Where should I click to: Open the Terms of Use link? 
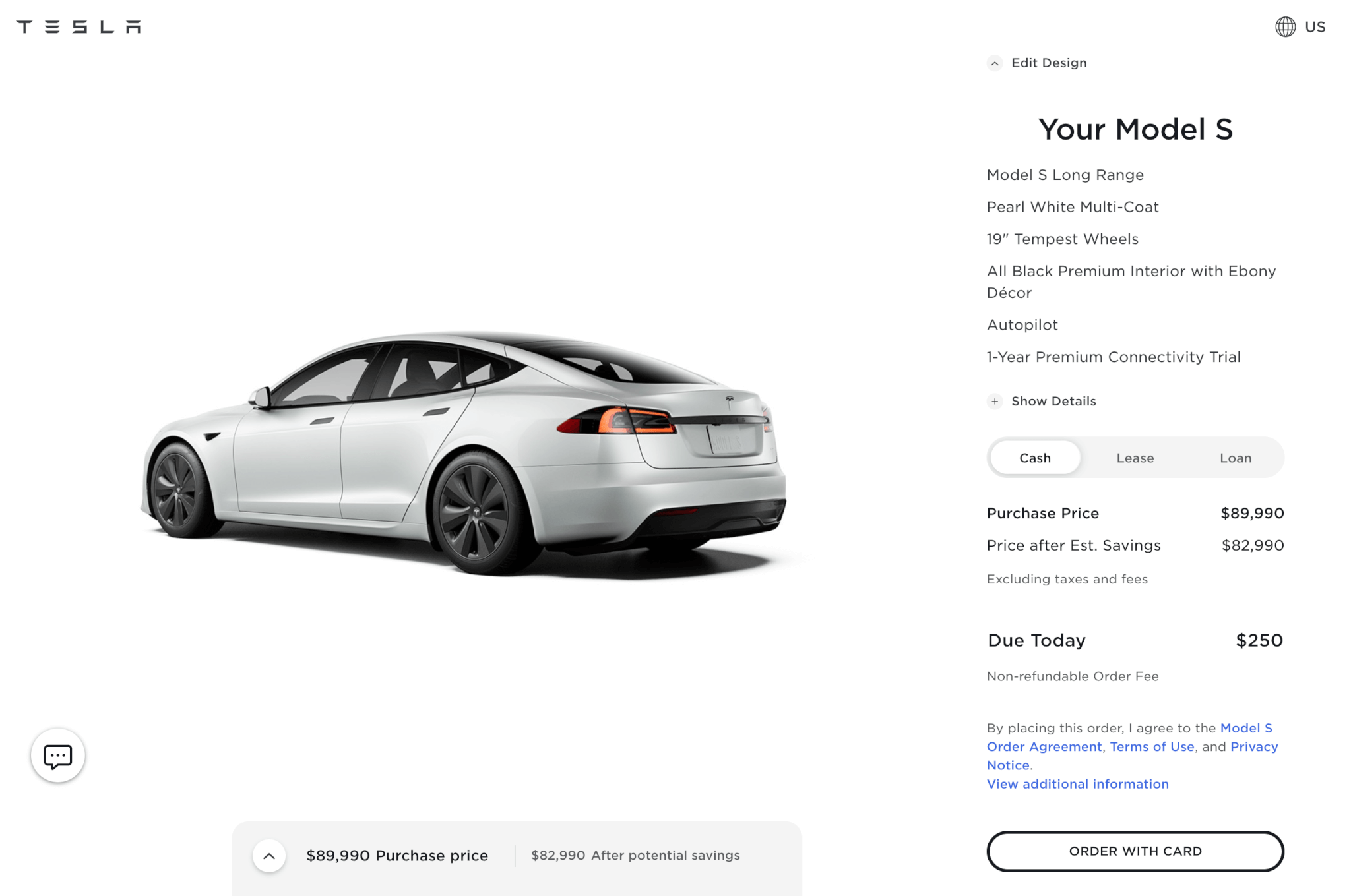tap(1152, 747)
